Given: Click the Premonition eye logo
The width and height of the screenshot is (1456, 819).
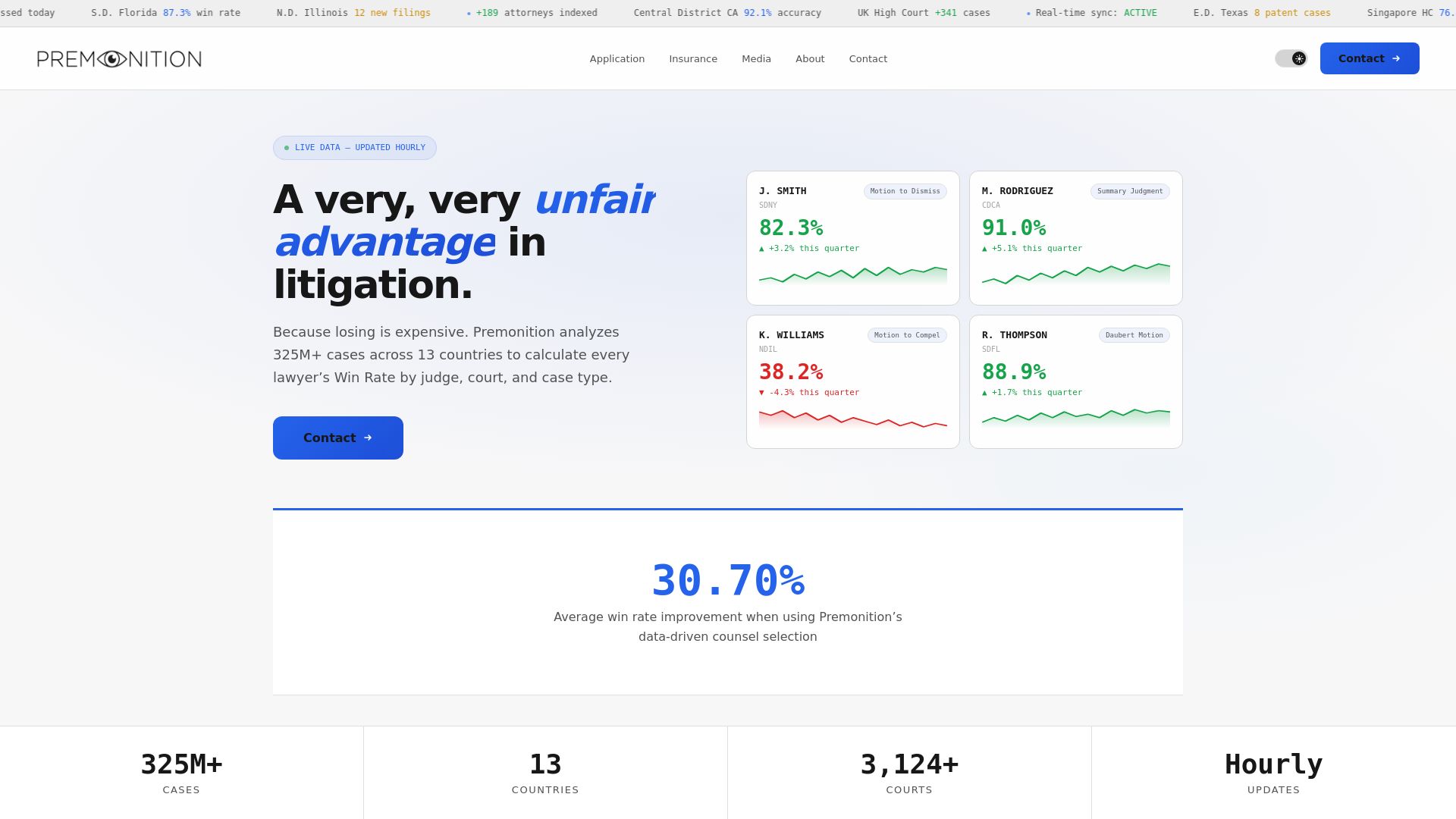Looking at the screenshot, I should [119, 59].
